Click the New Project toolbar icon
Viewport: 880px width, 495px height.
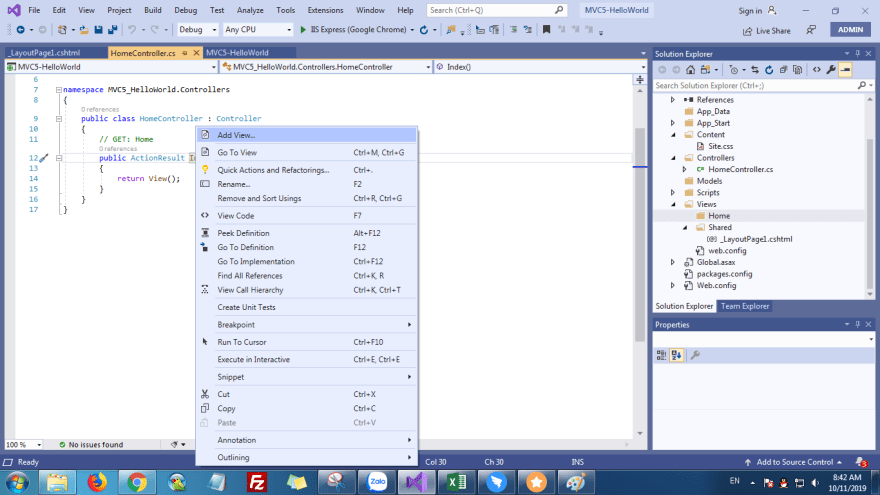[x=62, y=30]
